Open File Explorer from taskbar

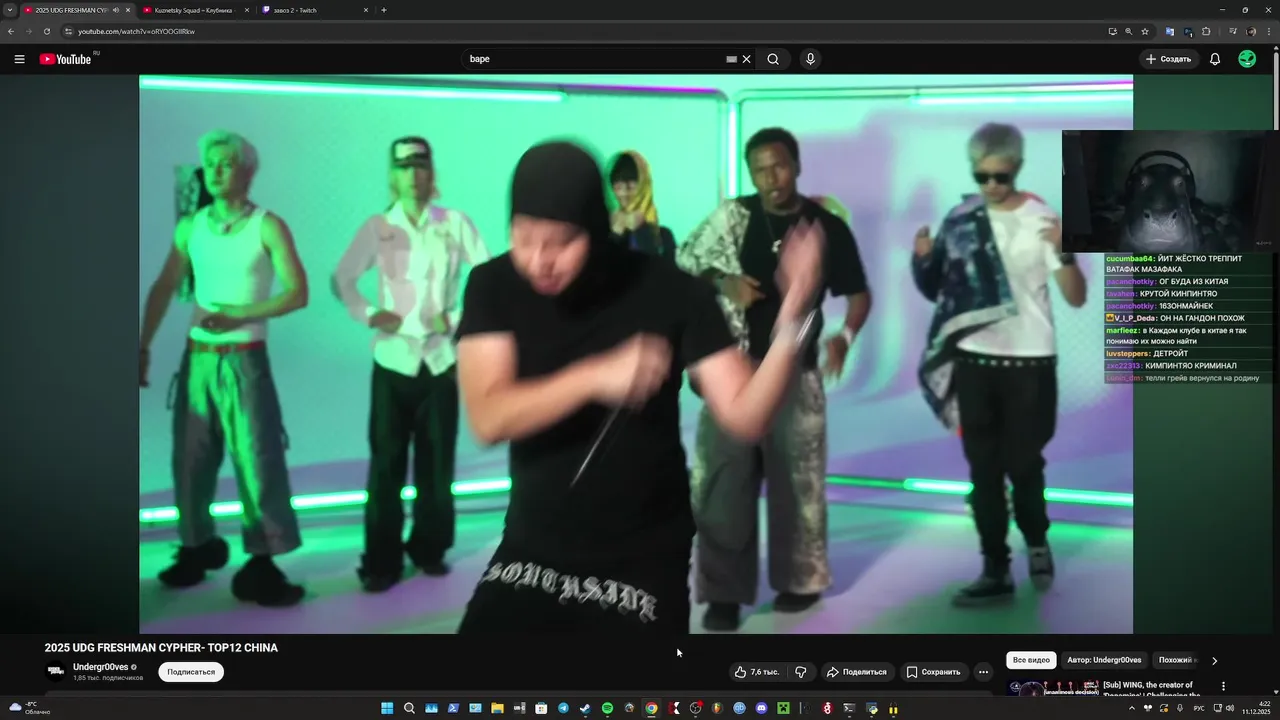click(497, 708)
